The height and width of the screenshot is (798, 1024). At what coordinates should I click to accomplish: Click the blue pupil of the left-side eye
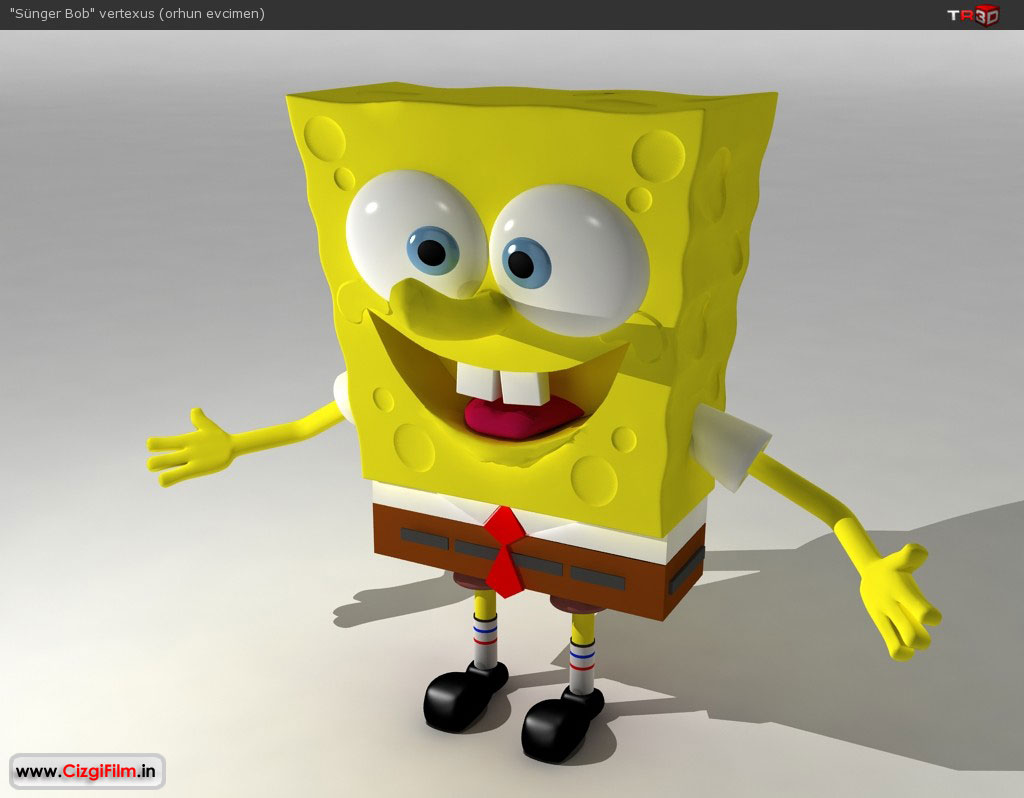pyautogui.click(x=432, y=250)
